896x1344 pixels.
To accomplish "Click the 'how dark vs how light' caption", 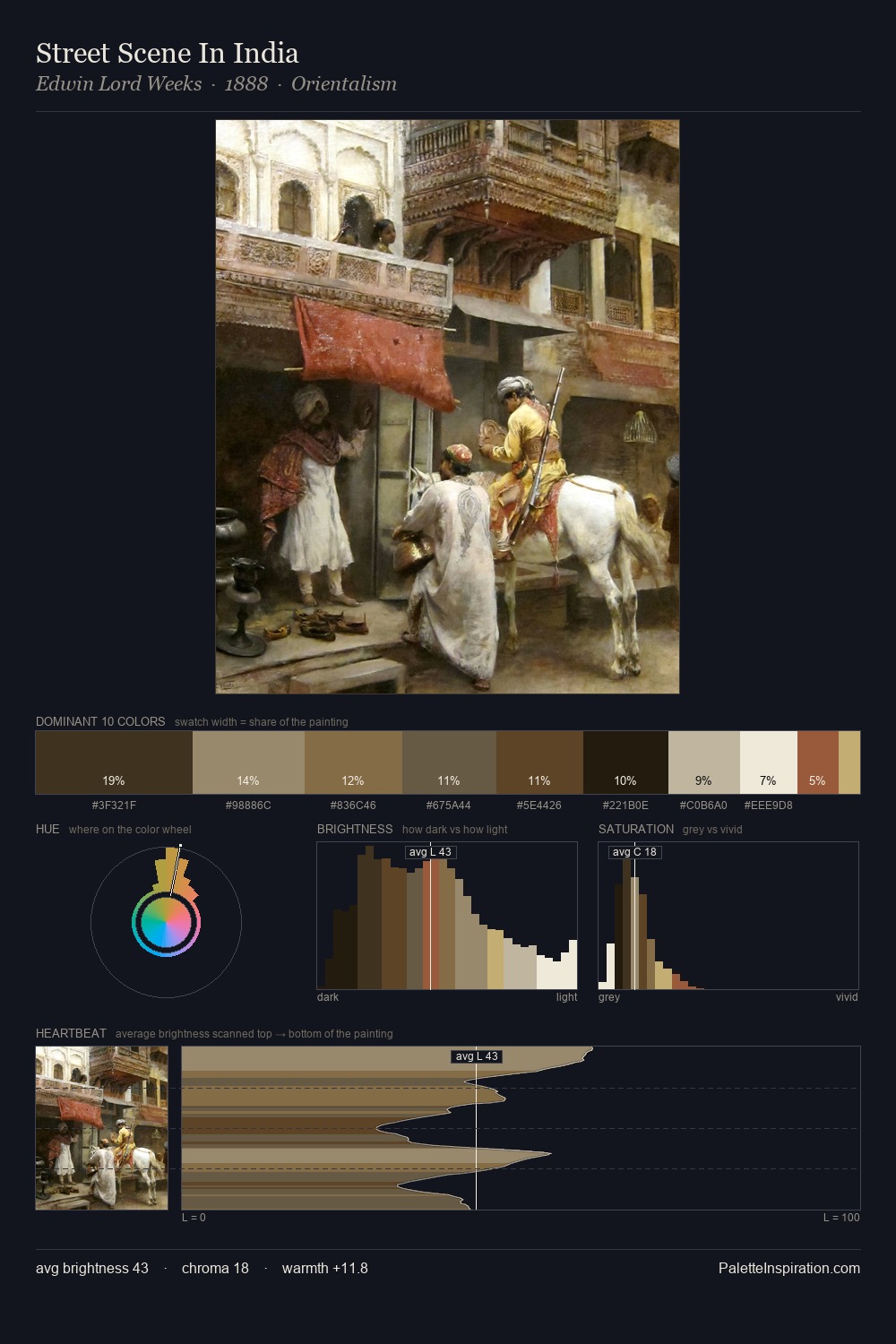I will pos(455,830).
